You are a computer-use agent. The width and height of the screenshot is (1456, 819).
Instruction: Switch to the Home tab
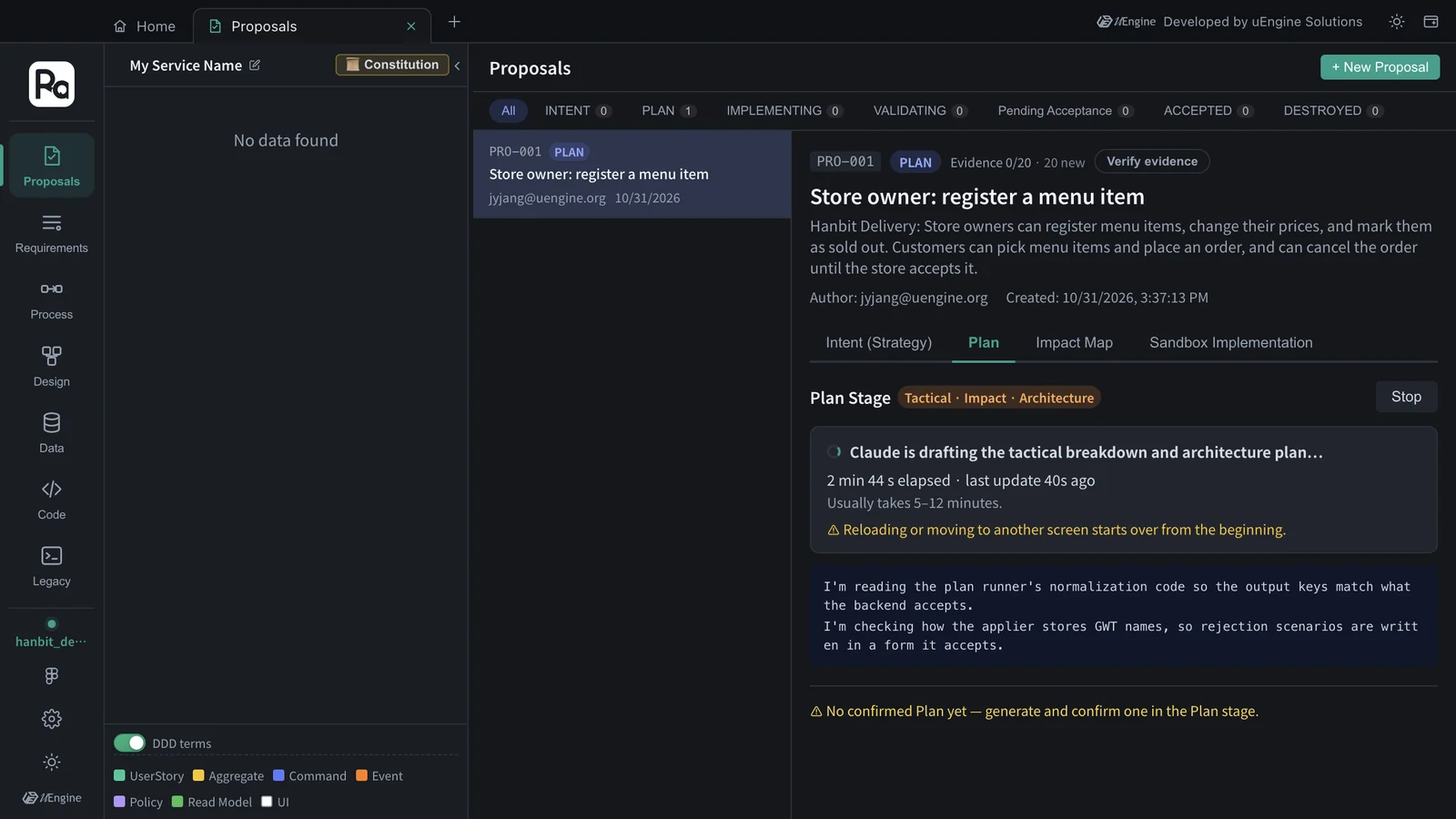pyautogui.click(x=144, y=26)
